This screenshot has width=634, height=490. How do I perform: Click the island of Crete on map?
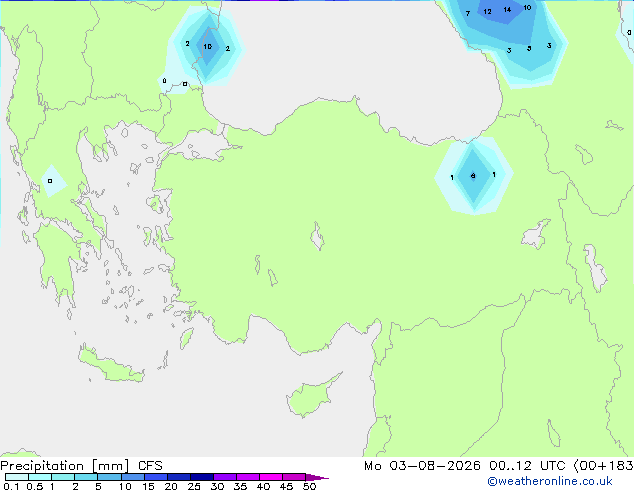(110, 365)
